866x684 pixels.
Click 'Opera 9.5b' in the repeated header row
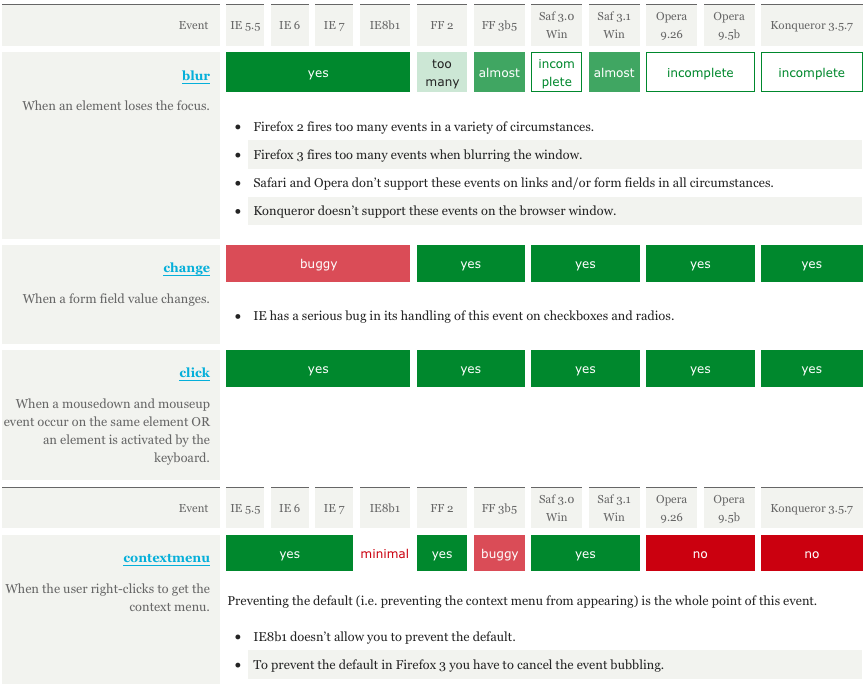pyautogui.click(x=728, y=508)
